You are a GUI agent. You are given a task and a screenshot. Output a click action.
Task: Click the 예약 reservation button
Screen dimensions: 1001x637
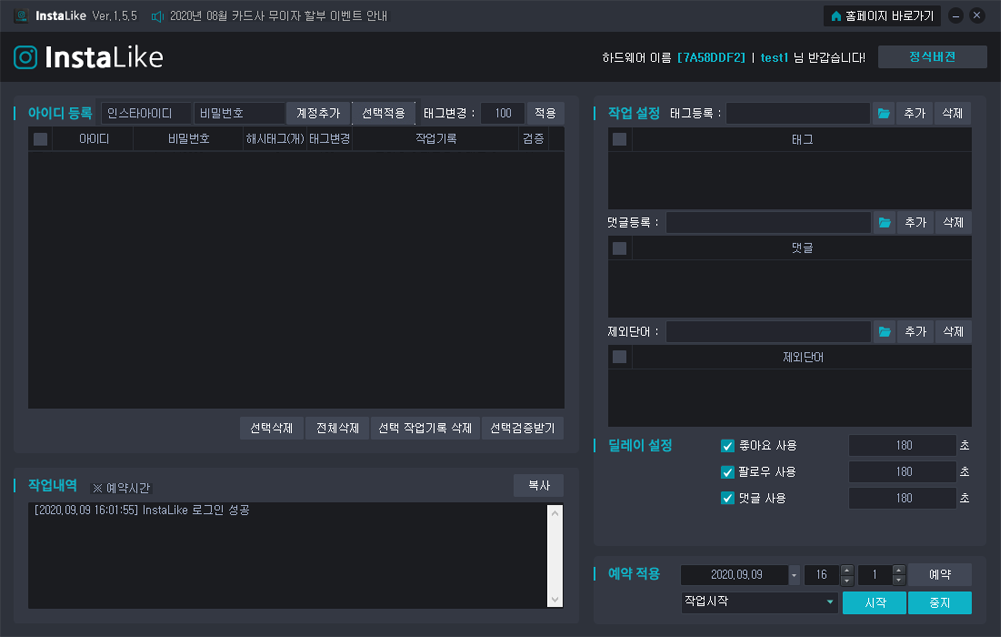coord(940,574)
